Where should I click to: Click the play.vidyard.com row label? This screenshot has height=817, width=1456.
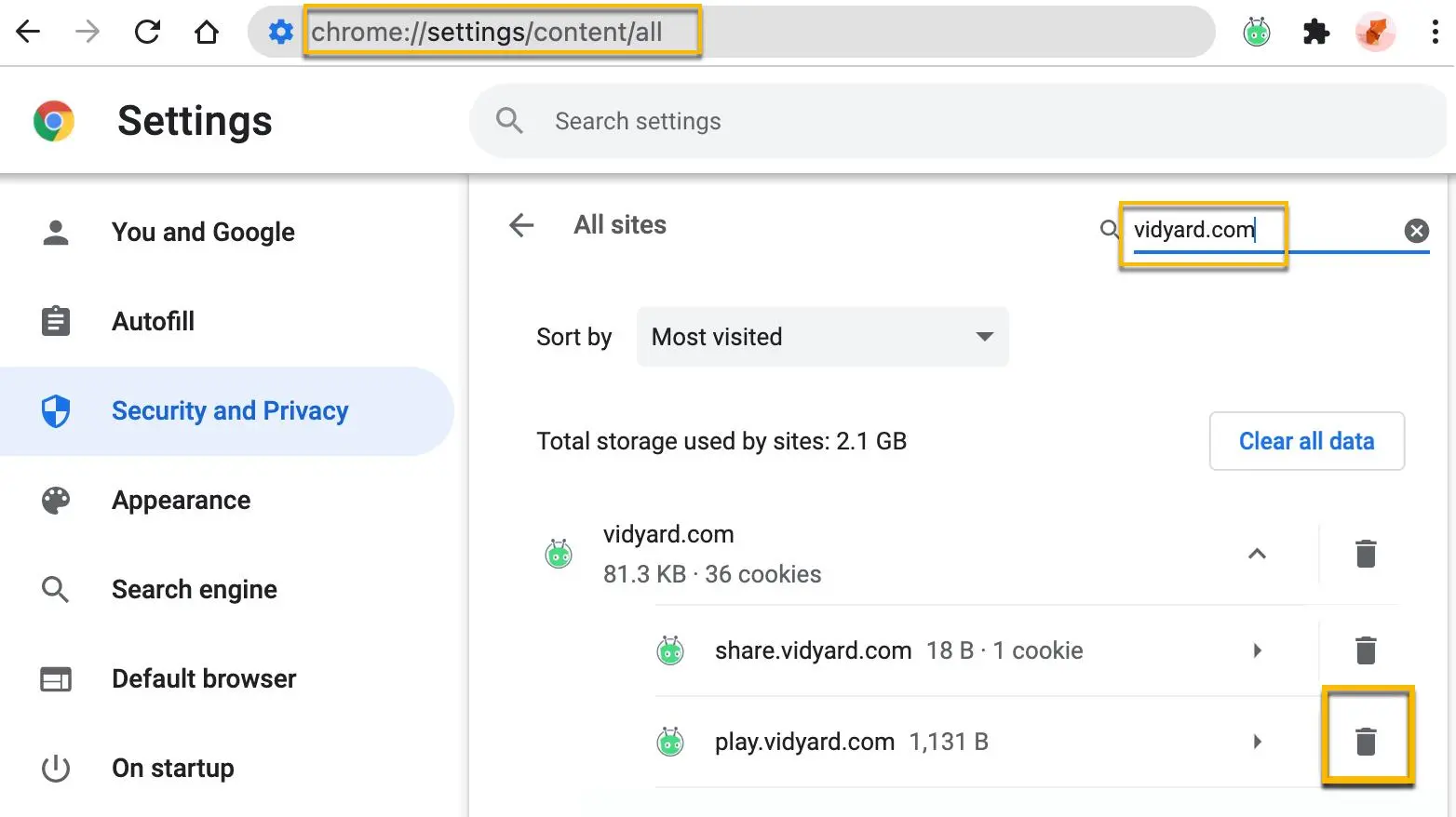click(x=804, y=742)
